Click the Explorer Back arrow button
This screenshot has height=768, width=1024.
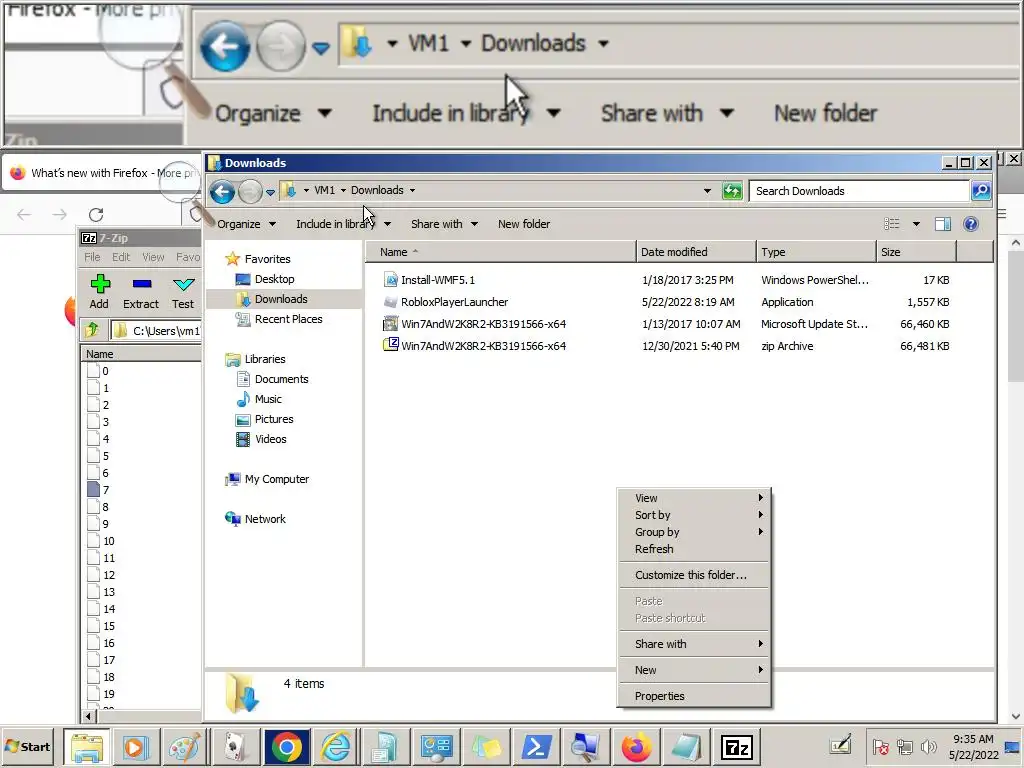click(x=222, y=191)
